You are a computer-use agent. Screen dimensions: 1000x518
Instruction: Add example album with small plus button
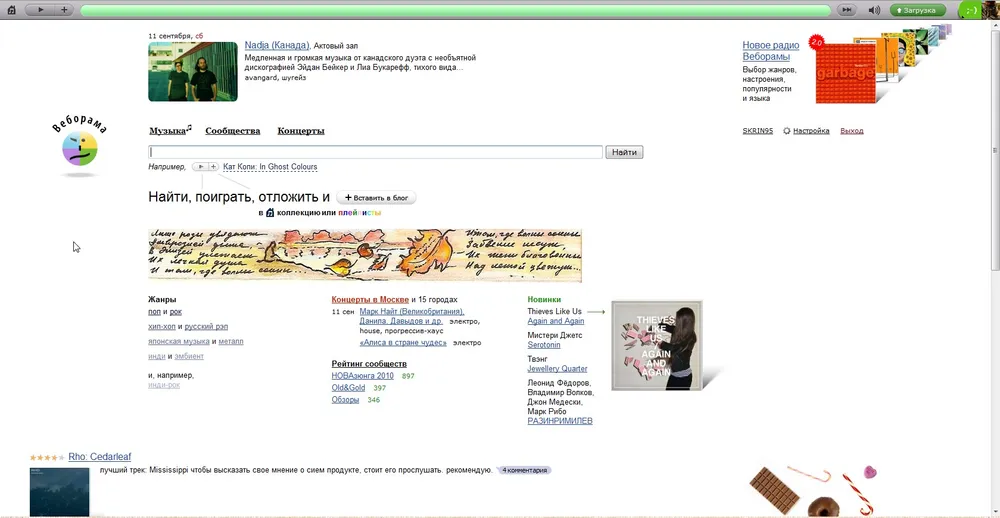[214, 166]
